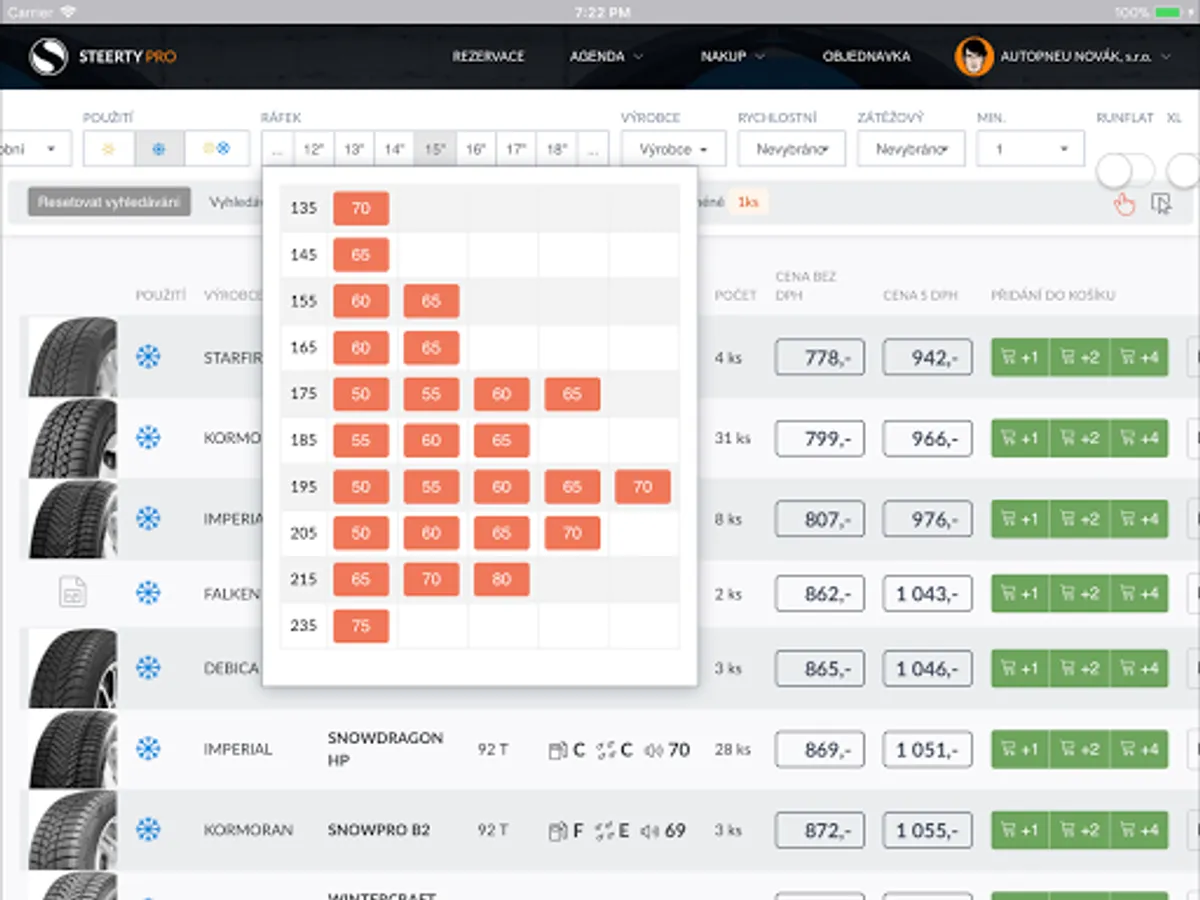Image resolution: width=1200 pixels, height=900 pixels.
Task: Click wet grip icon in Snowdragon HP row
Action: pyautogui.click(x=605, y=749)
